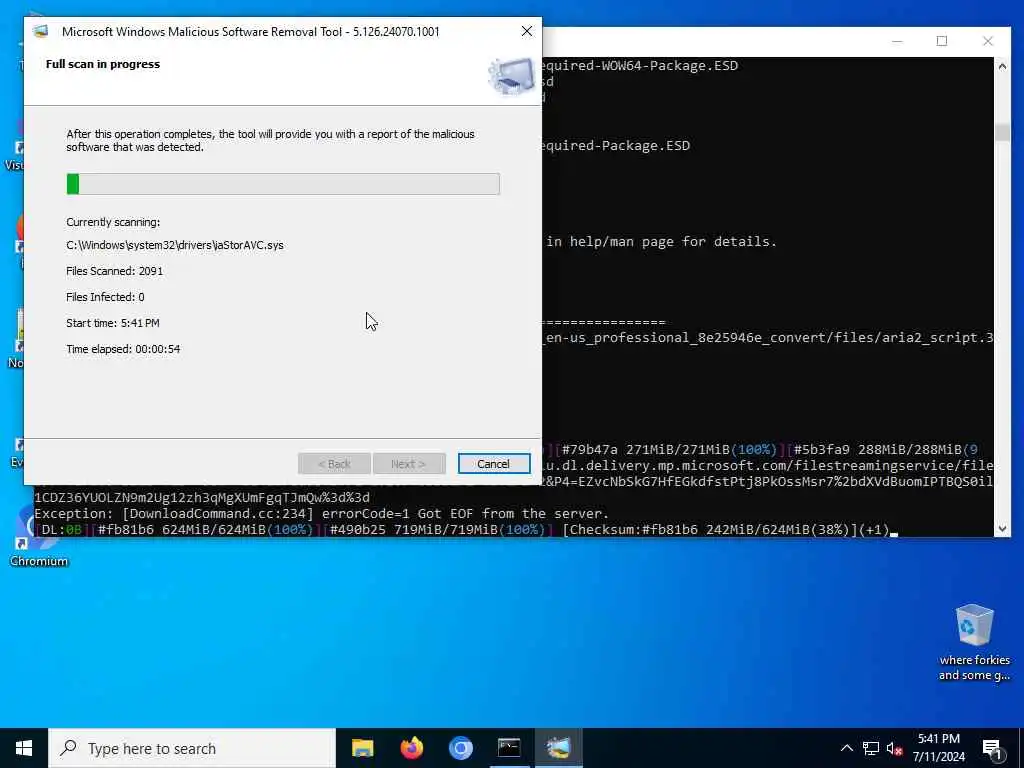Click the help/man page line in terminal
The width and height of the screenshot is (1024, 768).
coord(662,242)
